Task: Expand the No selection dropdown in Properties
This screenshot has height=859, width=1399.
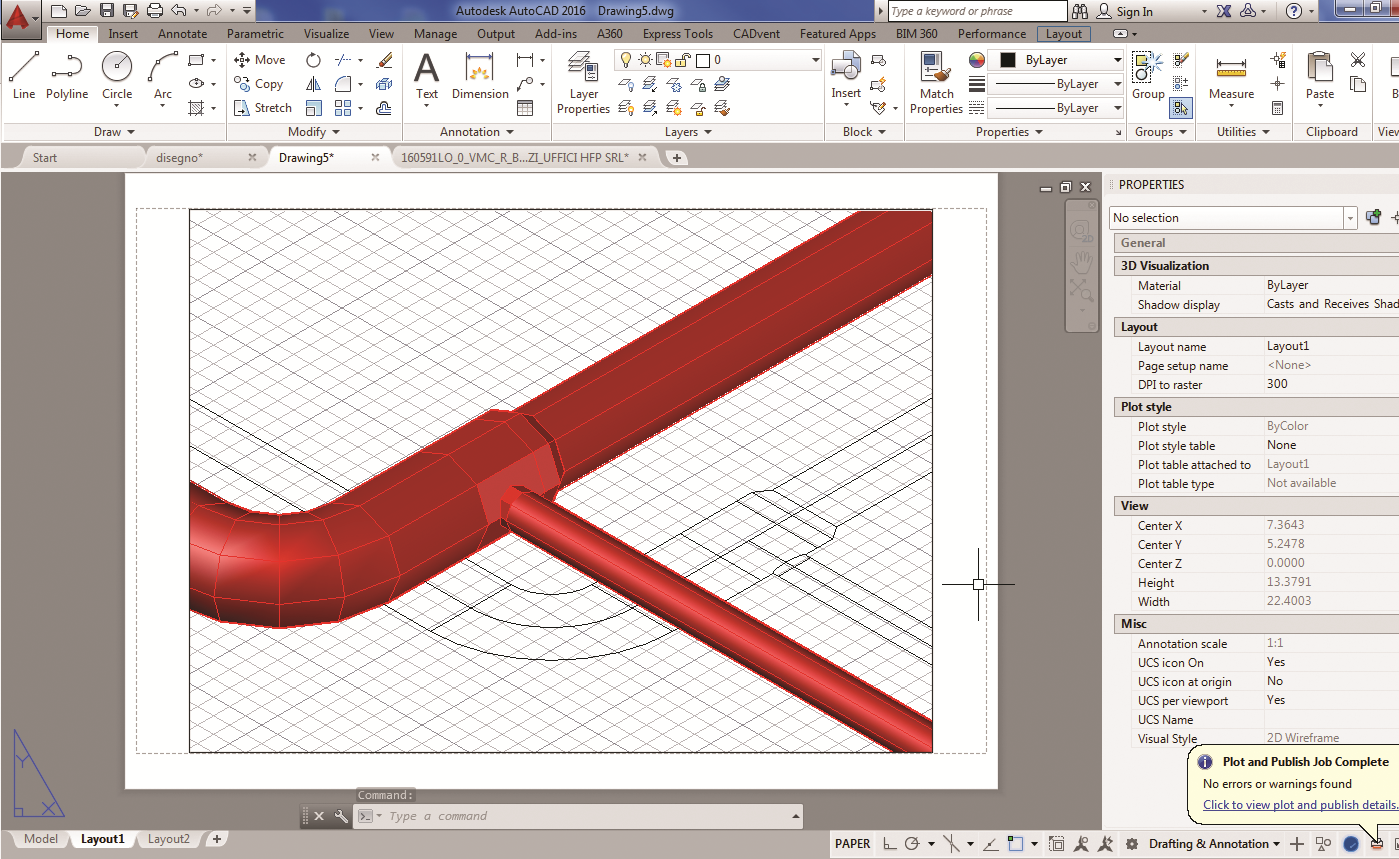Action: [1350, 218]
